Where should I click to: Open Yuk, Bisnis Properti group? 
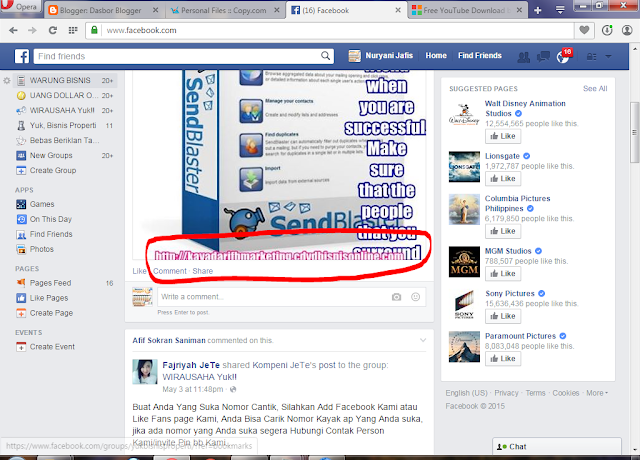pyautogui.click(x=65, y=125)
